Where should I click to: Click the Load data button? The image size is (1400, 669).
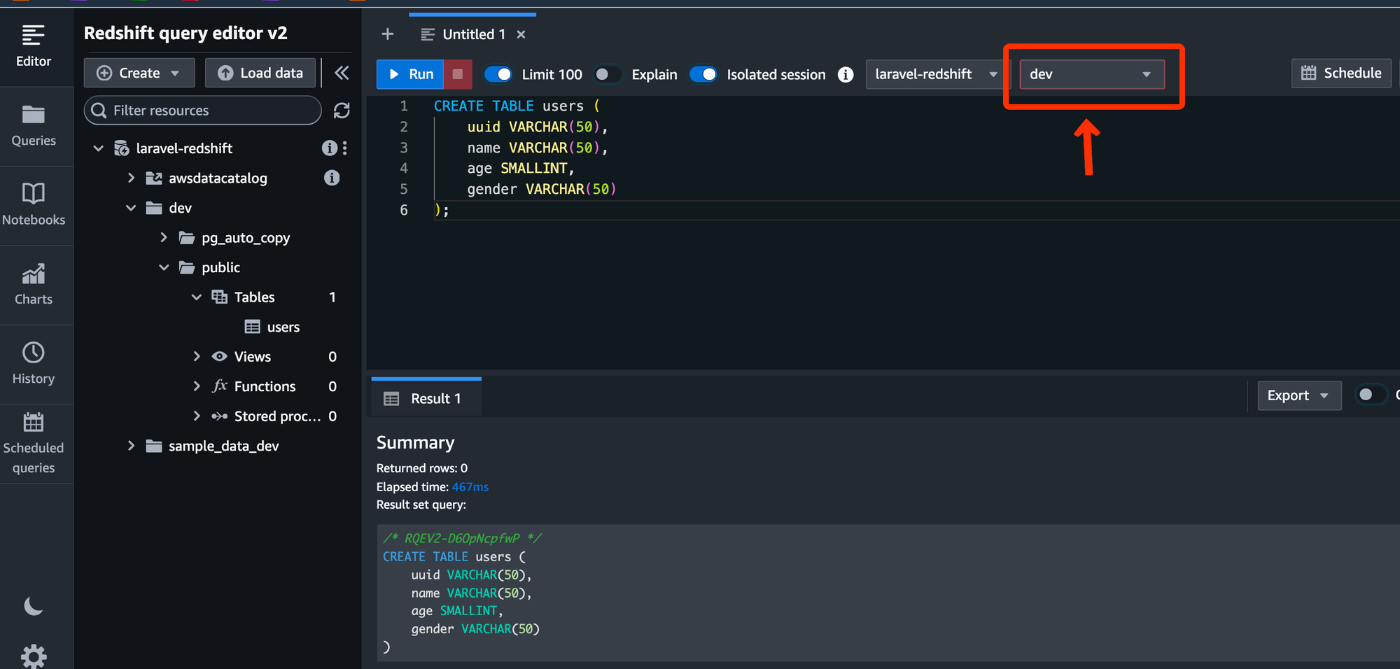click(261, 73)
